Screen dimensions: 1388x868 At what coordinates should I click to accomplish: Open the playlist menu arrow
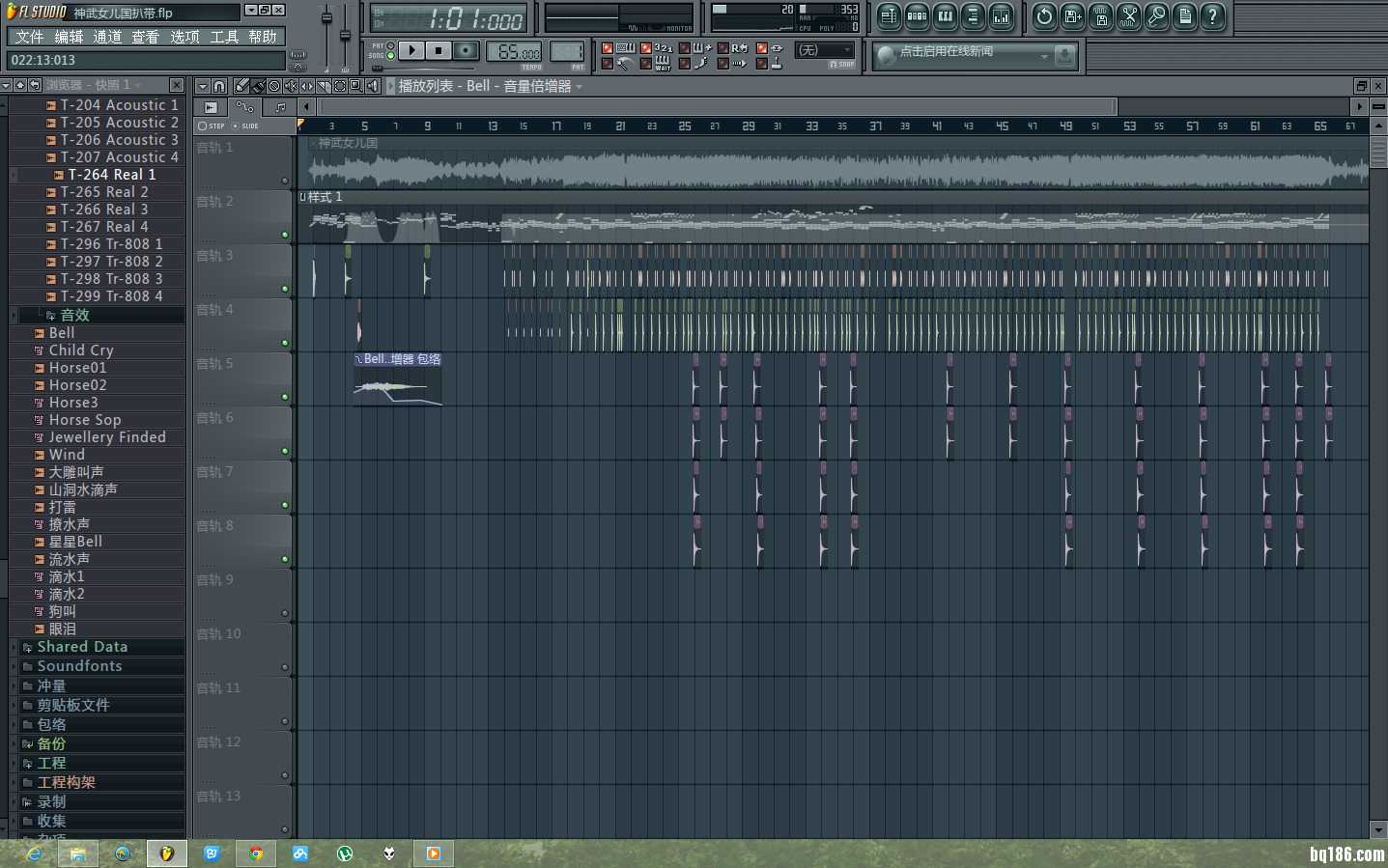pos(203,86)
